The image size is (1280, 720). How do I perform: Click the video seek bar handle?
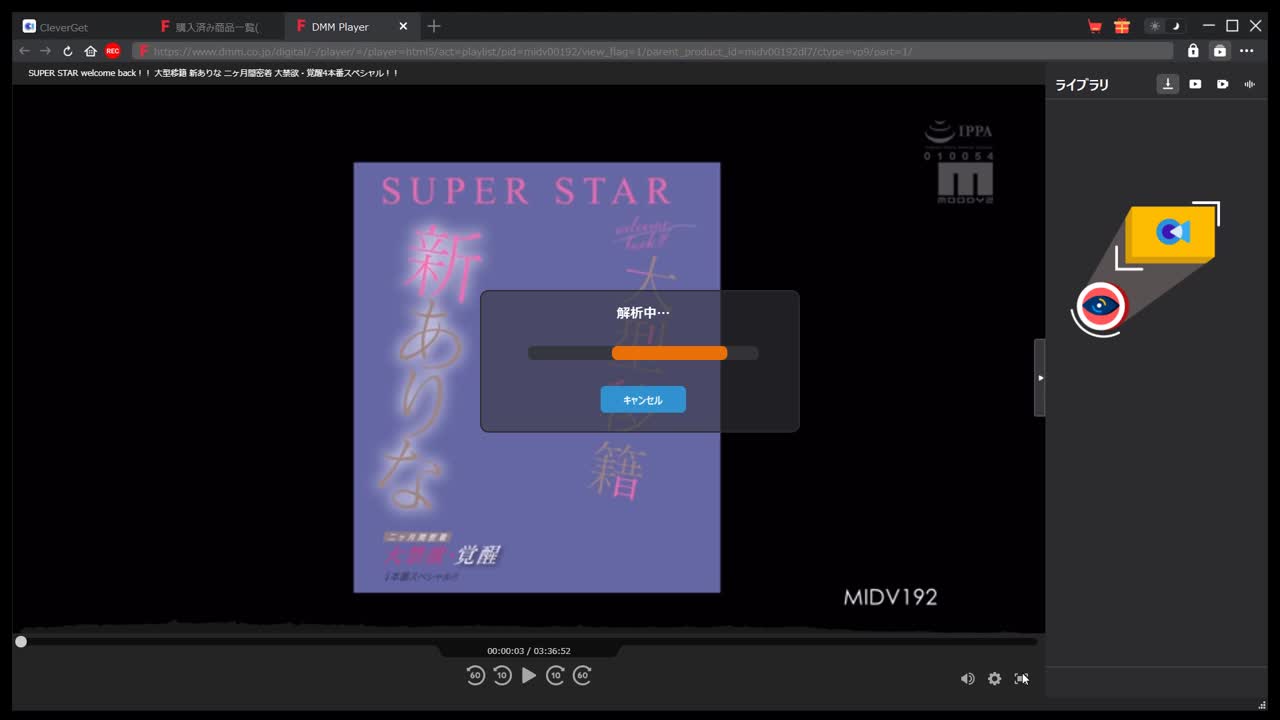coord(21,642)
